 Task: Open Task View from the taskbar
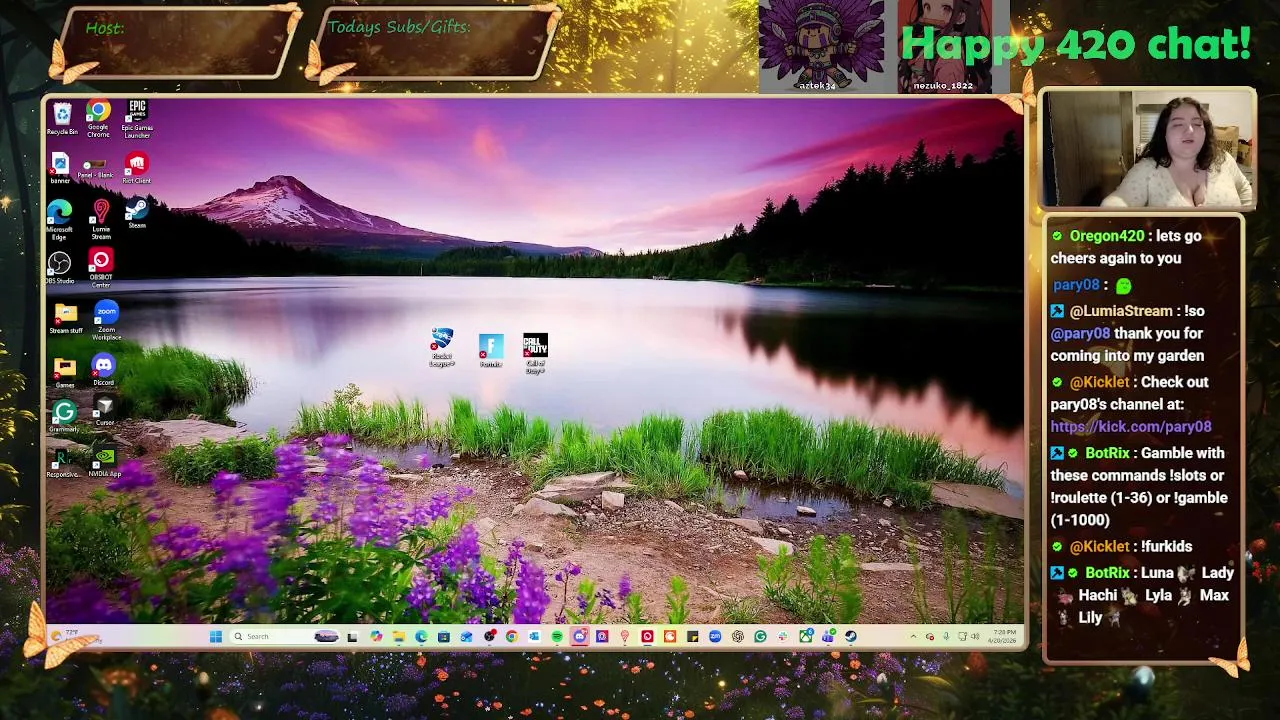352,636
